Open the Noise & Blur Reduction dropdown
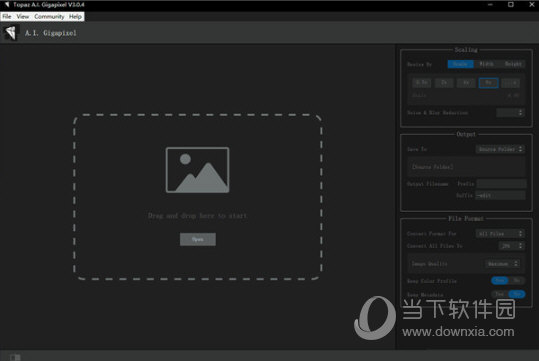Viewport: 539px width, 361px height. coord(510,112)
